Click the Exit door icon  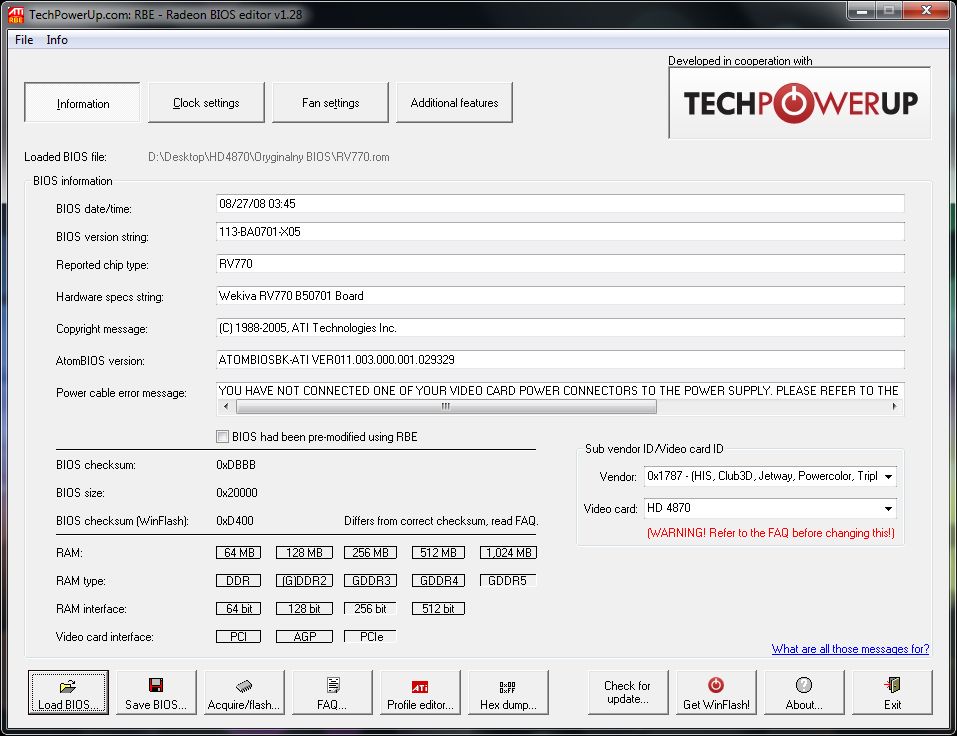(892, 685)
